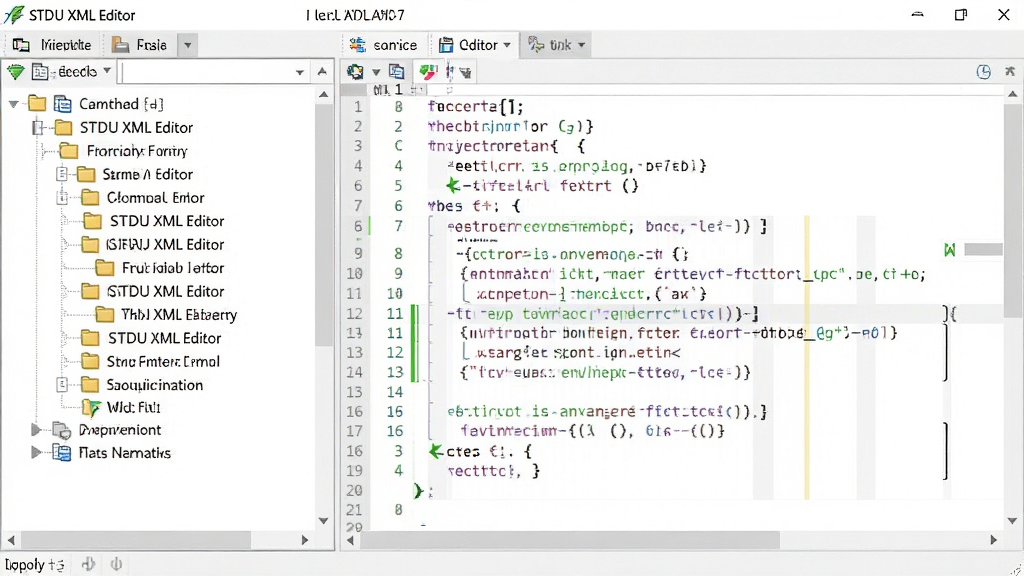Click the "Frsia" folder toolbar button

[x=139, y=45]
